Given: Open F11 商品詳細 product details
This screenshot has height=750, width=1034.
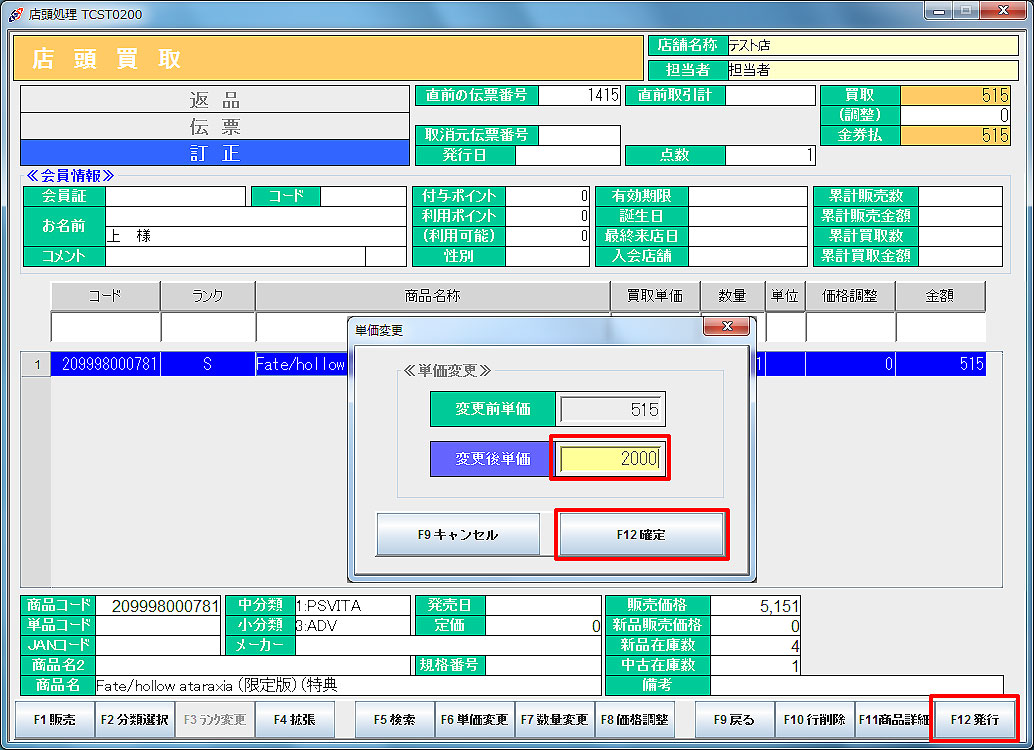Looking at the screenshot, I should 893,719.
